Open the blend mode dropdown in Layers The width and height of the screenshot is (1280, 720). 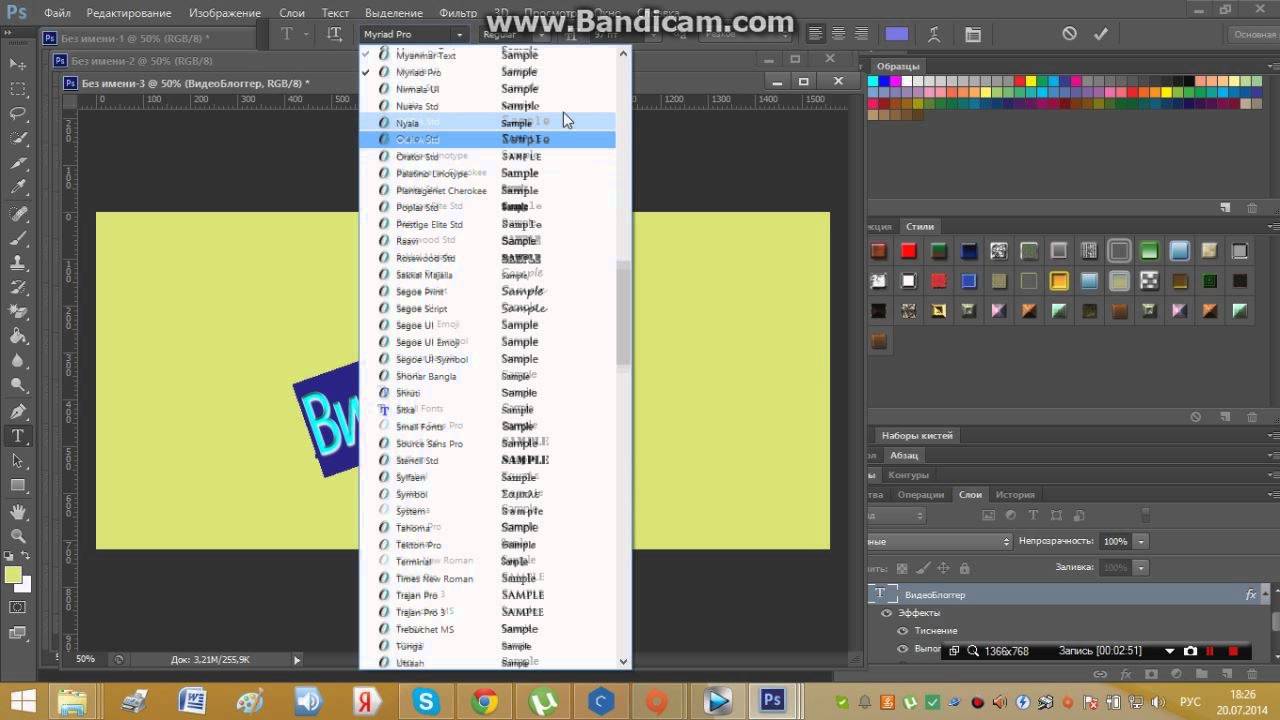(x=939, y=541)
